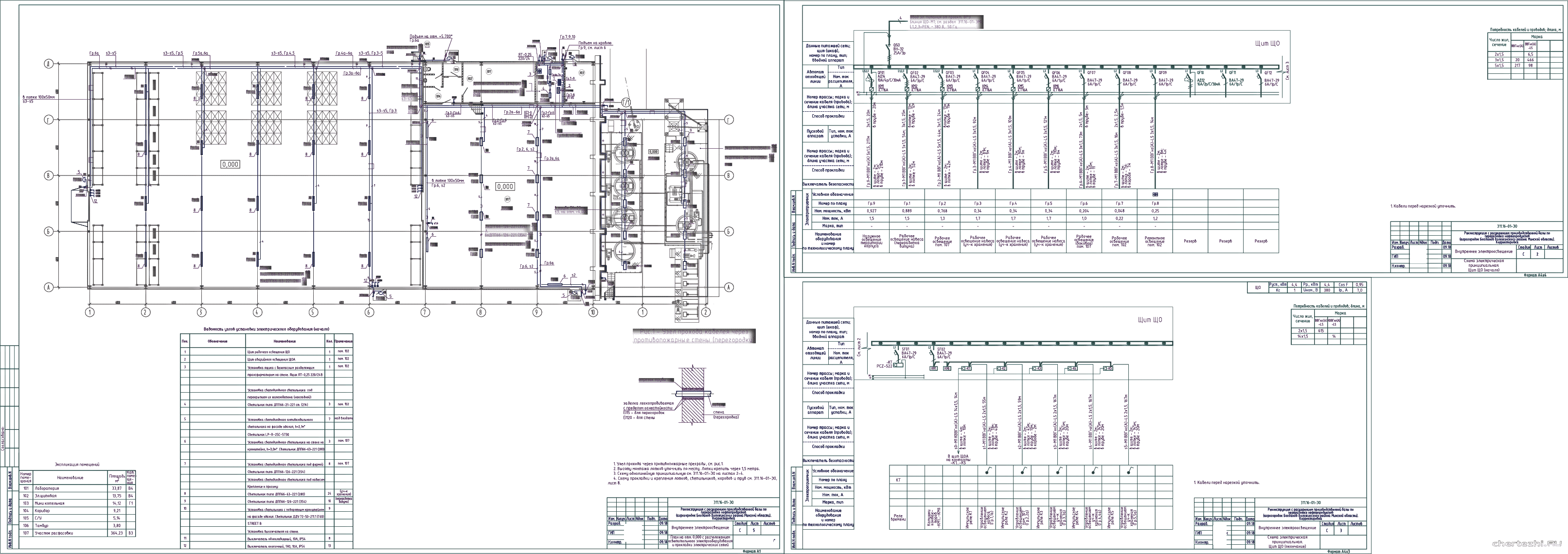Click 'Экспликация помещений' table heading
The image size is (1568, 554).
tap(77, 464)
